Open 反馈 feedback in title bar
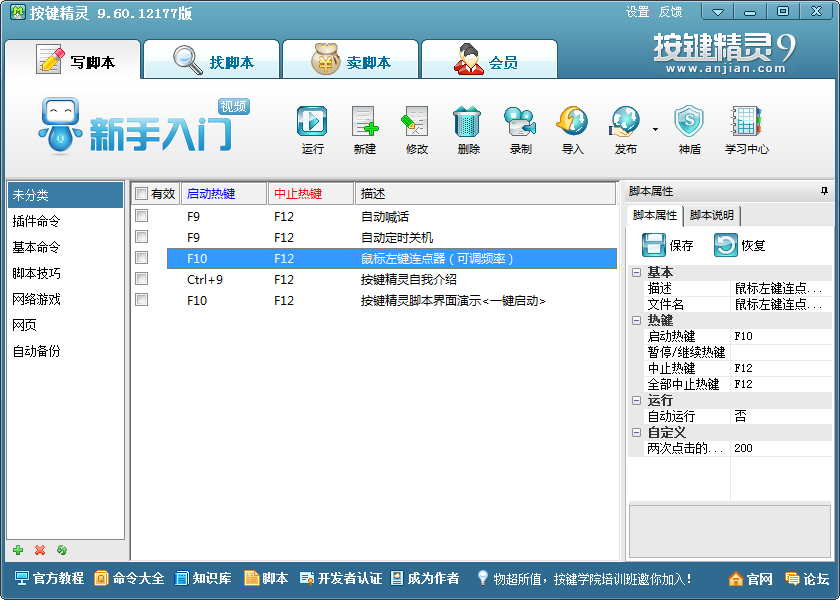 pyautogui.click(x=670, y=12)
